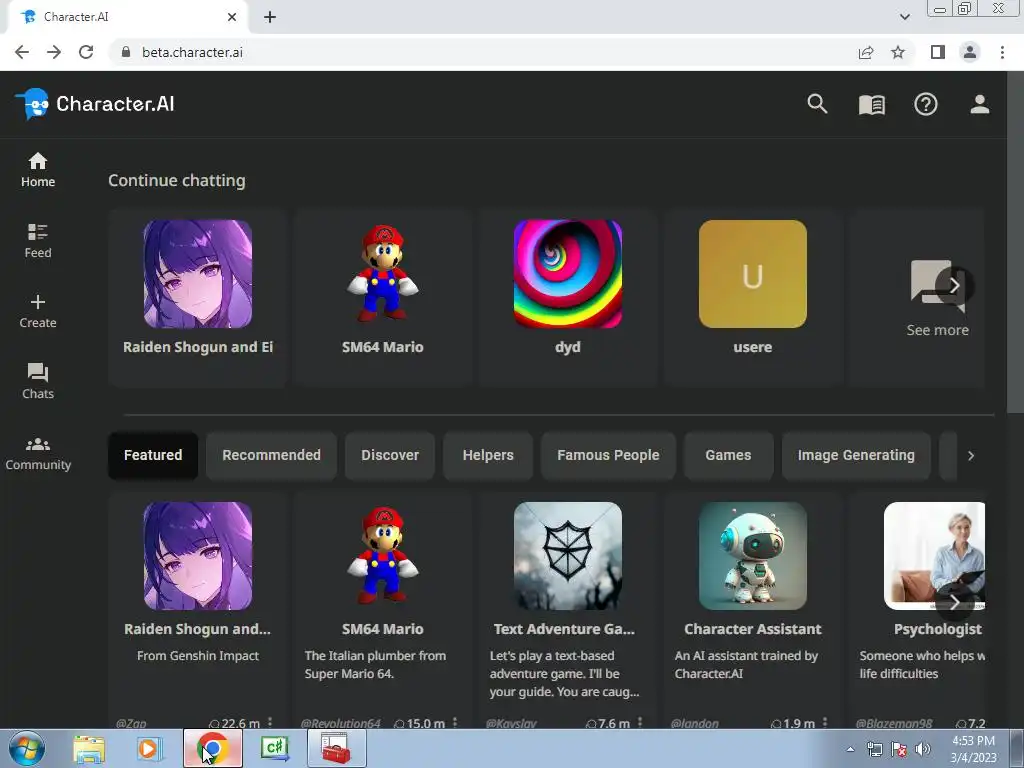Viewport: 1024px width, 768px height.
Task: Click the taskbar clock showing 4:53 PM
Action: (x=973, y=749)
